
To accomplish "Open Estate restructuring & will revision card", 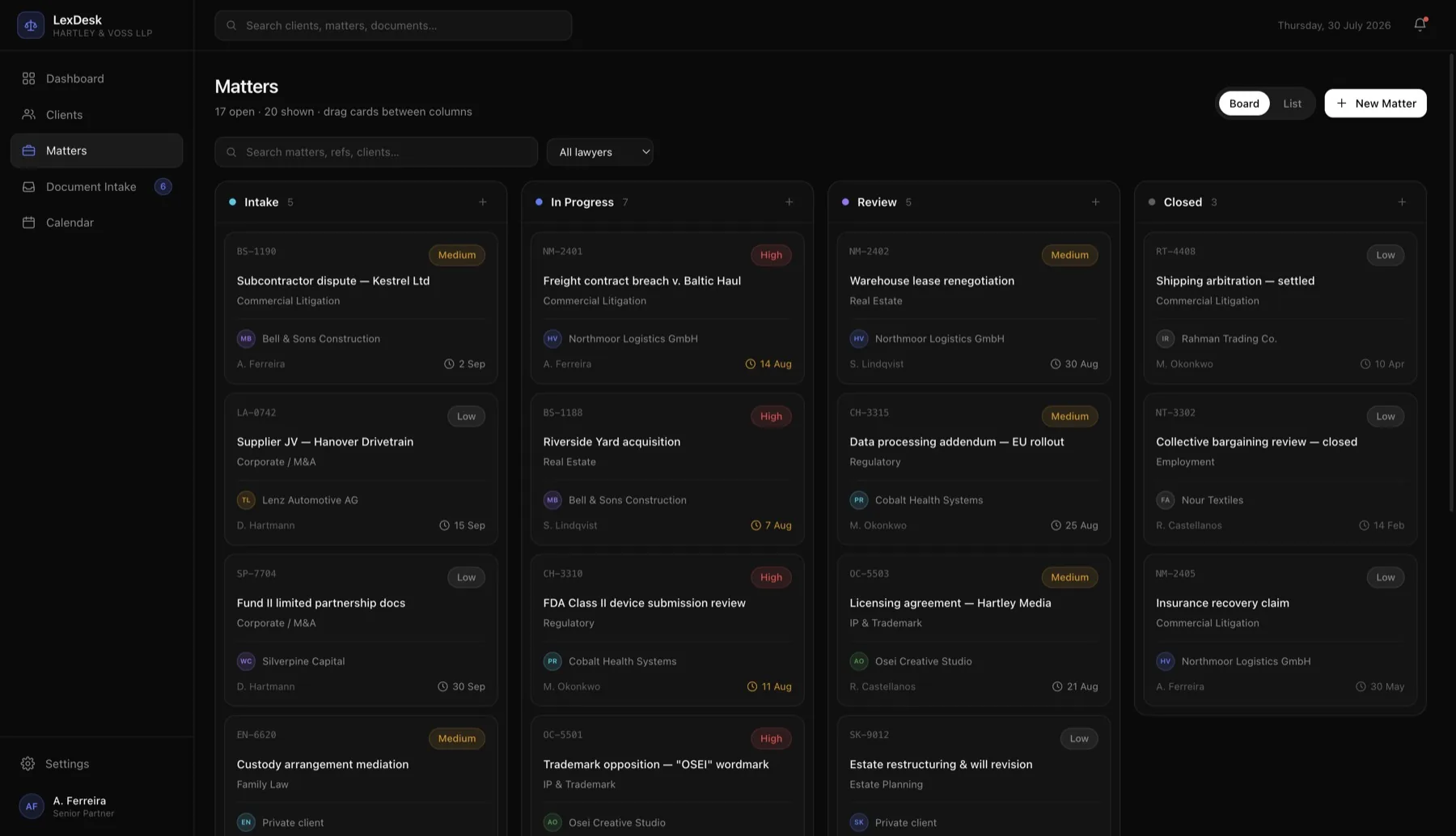I will coord(974,776).
